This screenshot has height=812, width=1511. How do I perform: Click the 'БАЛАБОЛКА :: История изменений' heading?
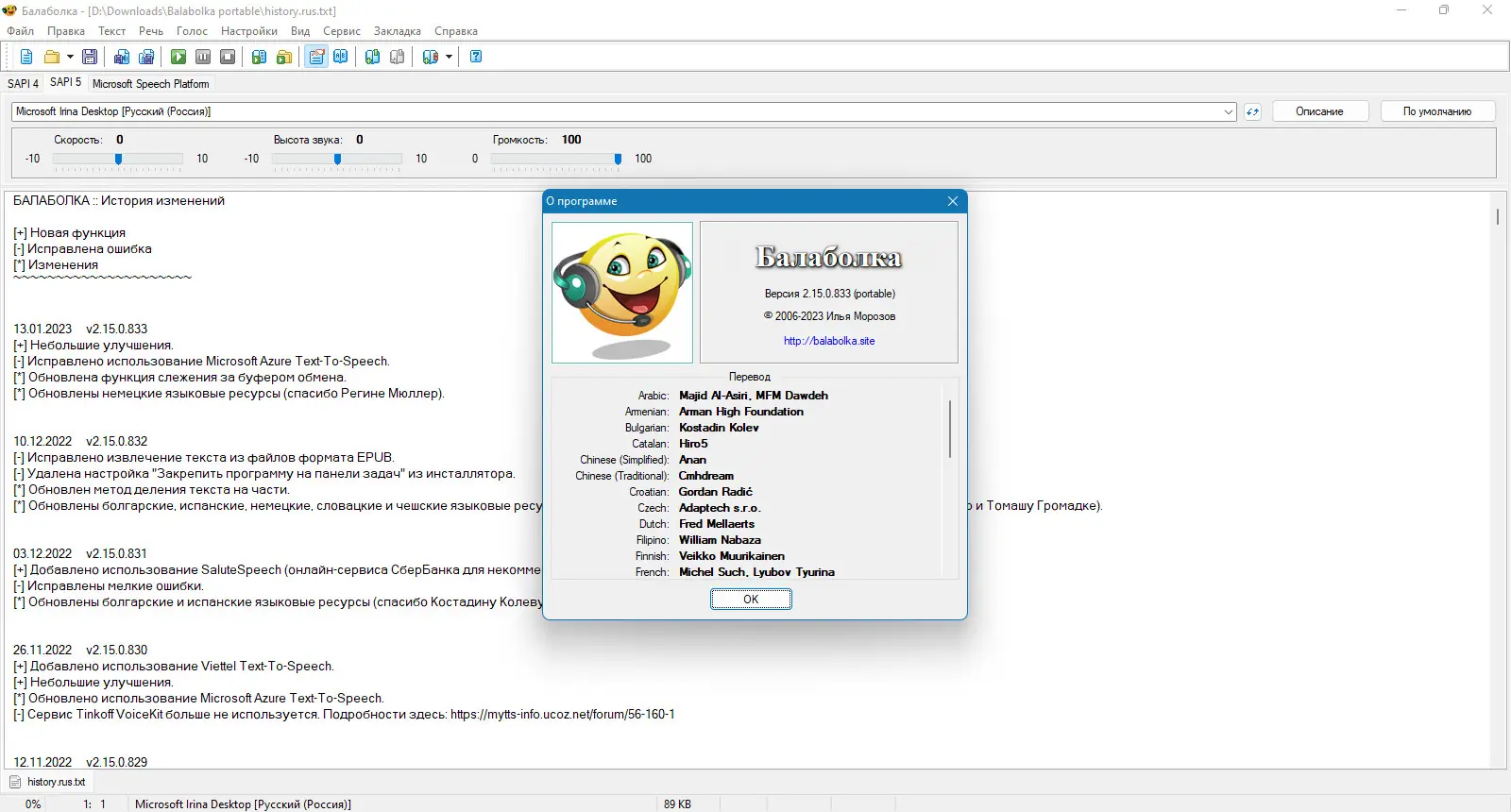(x=119, y=200)
